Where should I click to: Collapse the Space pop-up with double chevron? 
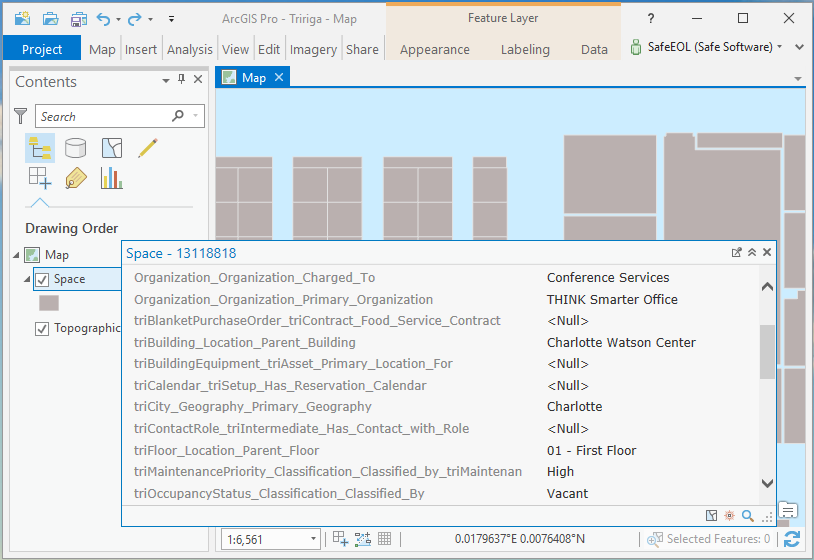tap(752, 252)
